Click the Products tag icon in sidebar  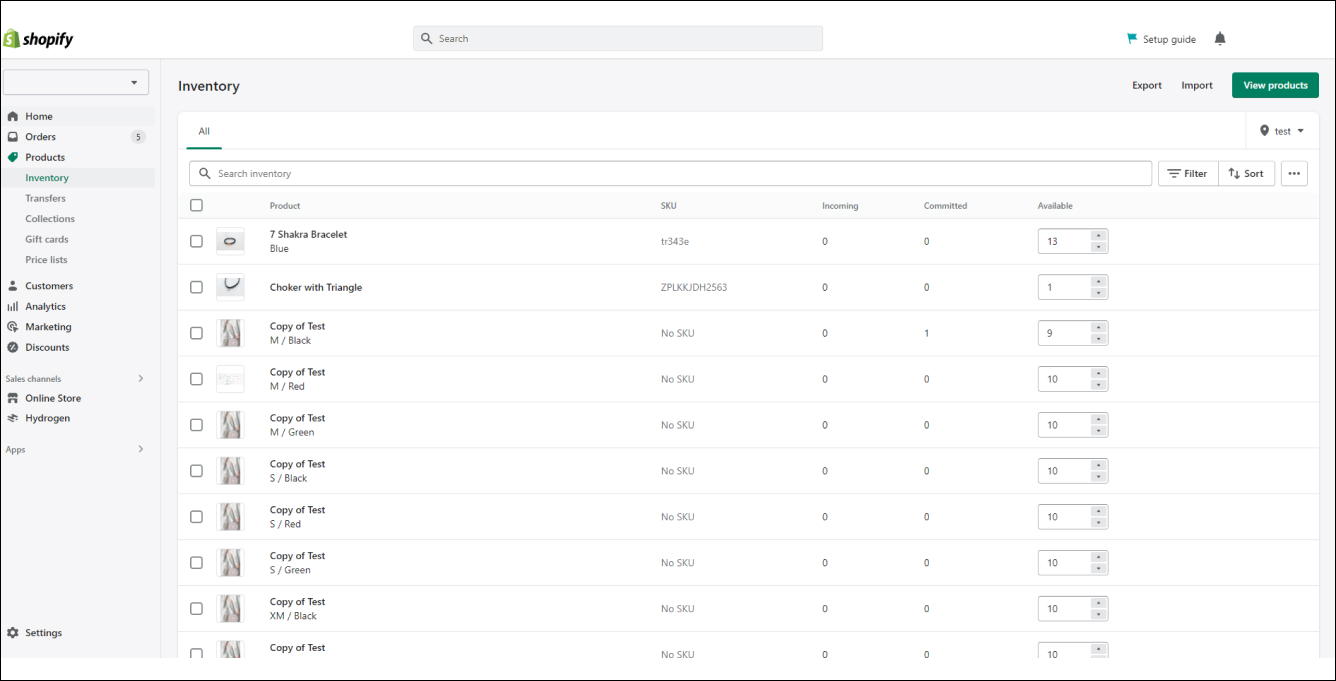click(13, 157)
